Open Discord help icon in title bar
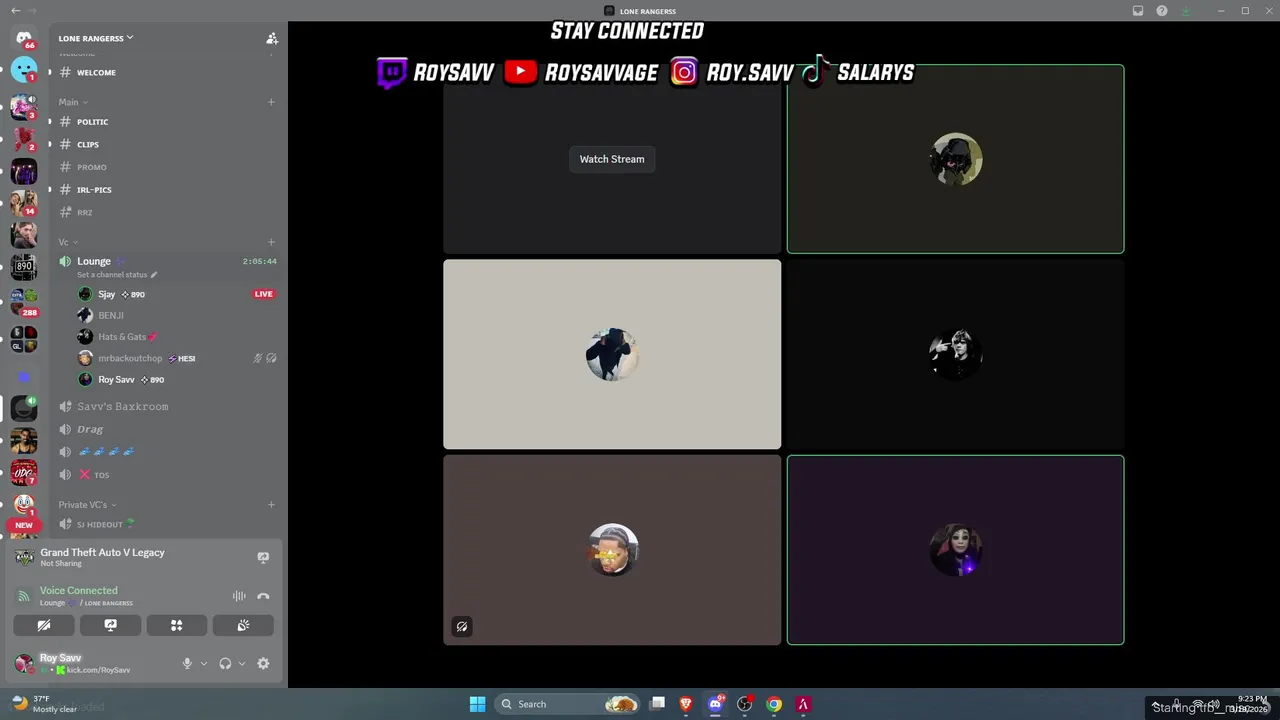1280x720 pixels. 1162,11
